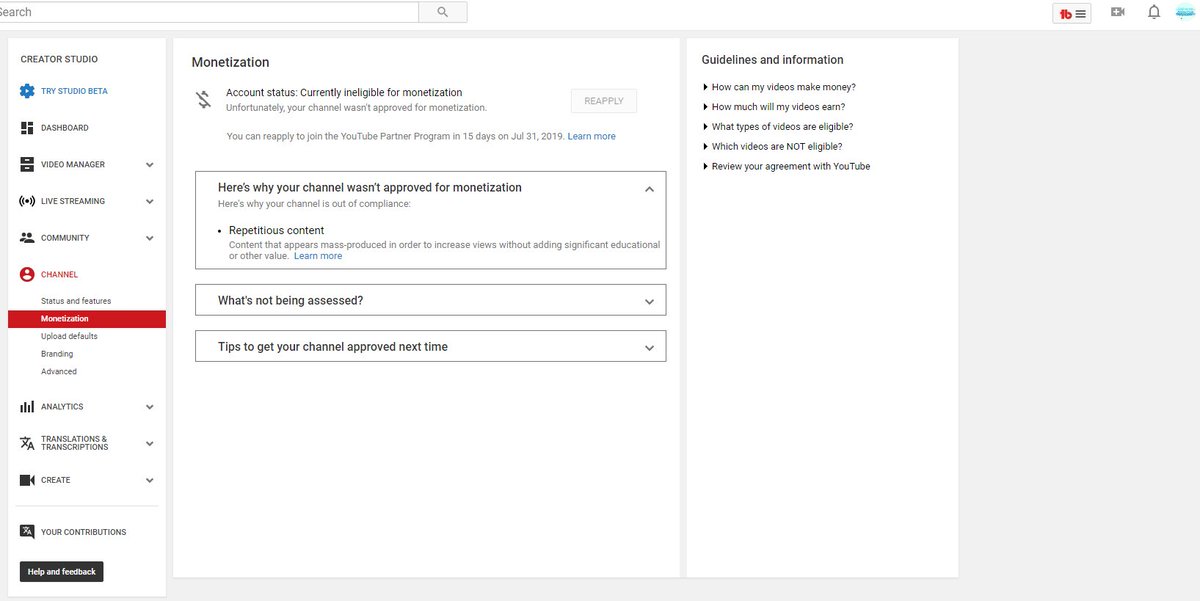The width and height of the screenshot is (1200, 601).
Task: Collapse the why channel wasn't approved panel
Action: (x=649, y=188)
